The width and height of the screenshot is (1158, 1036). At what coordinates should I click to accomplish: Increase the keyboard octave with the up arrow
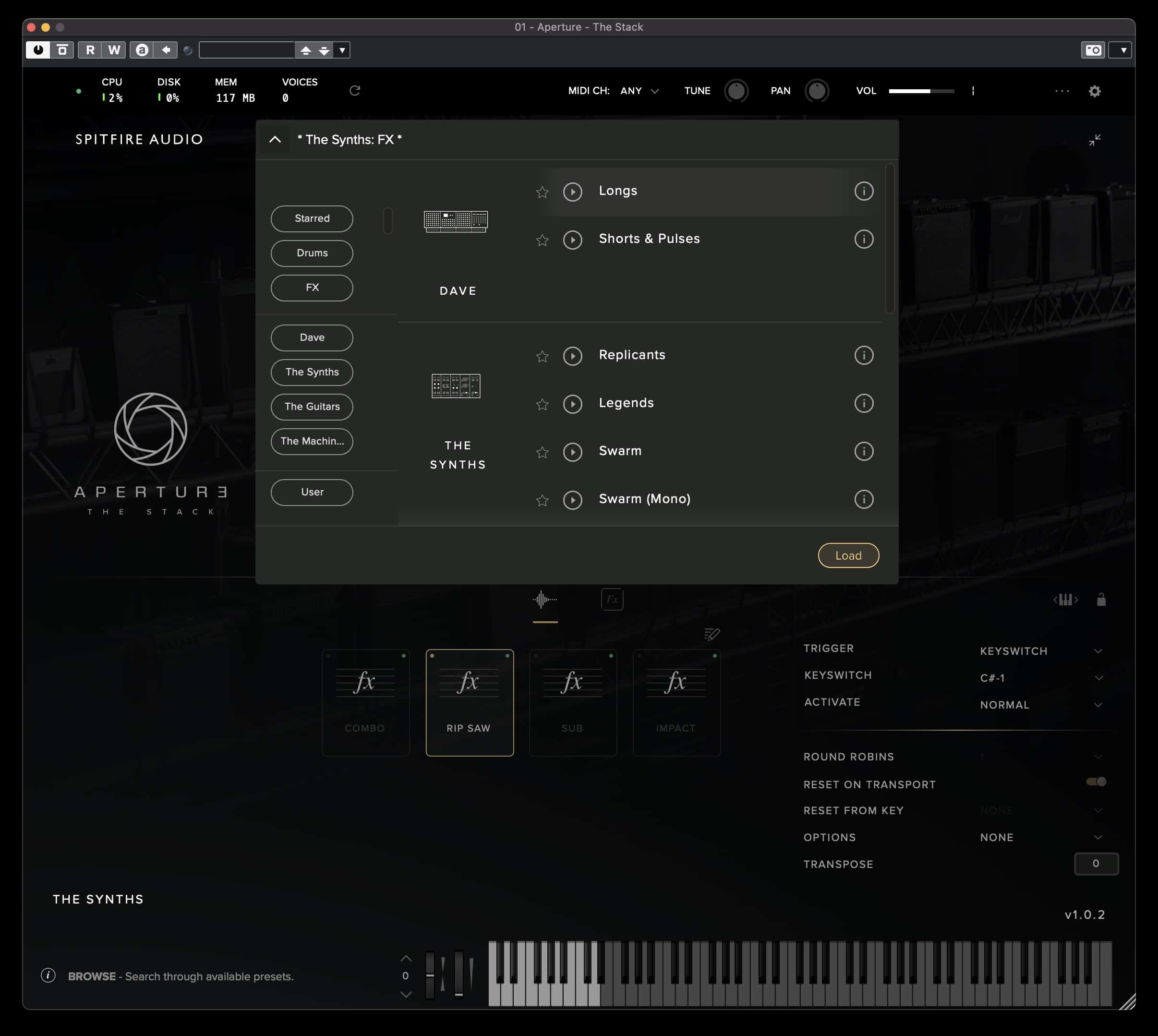405,959
